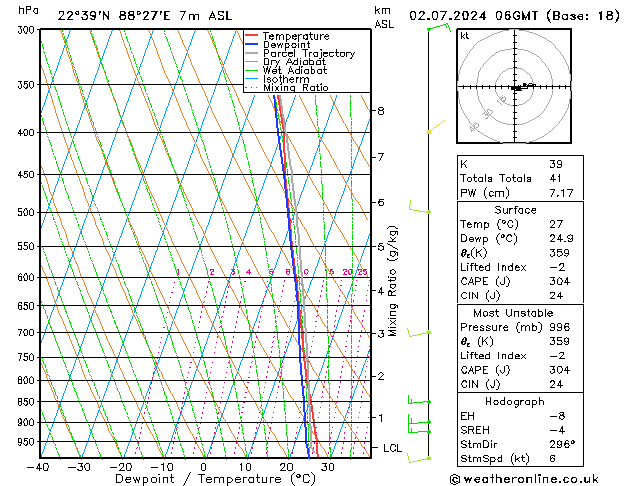The width and height of the screenshot is (629, 486).
Task: Click the hodograph circle plot
Action: click(516, 88)
